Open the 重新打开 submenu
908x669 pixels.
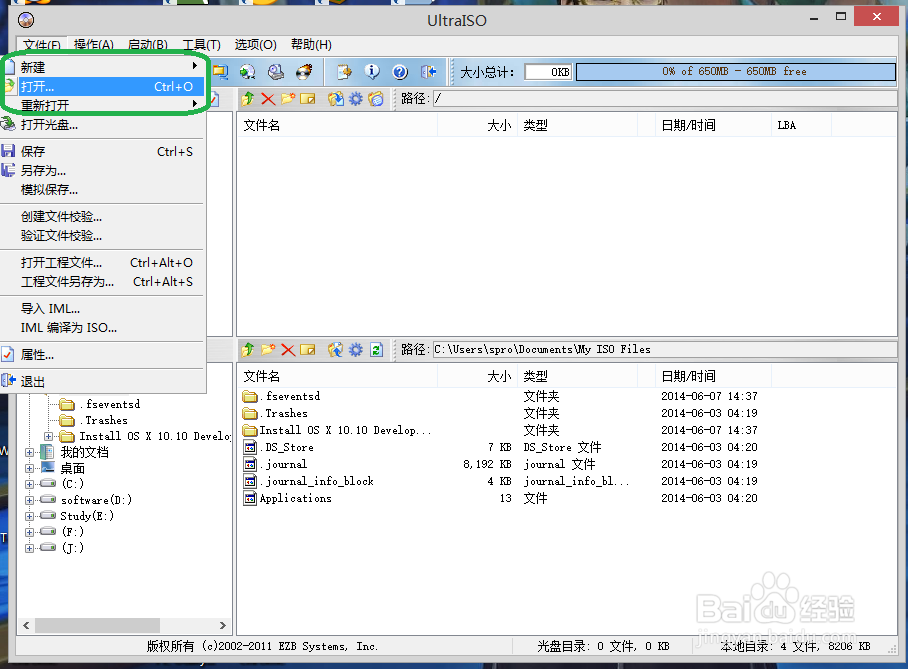(x=103, y=105)
